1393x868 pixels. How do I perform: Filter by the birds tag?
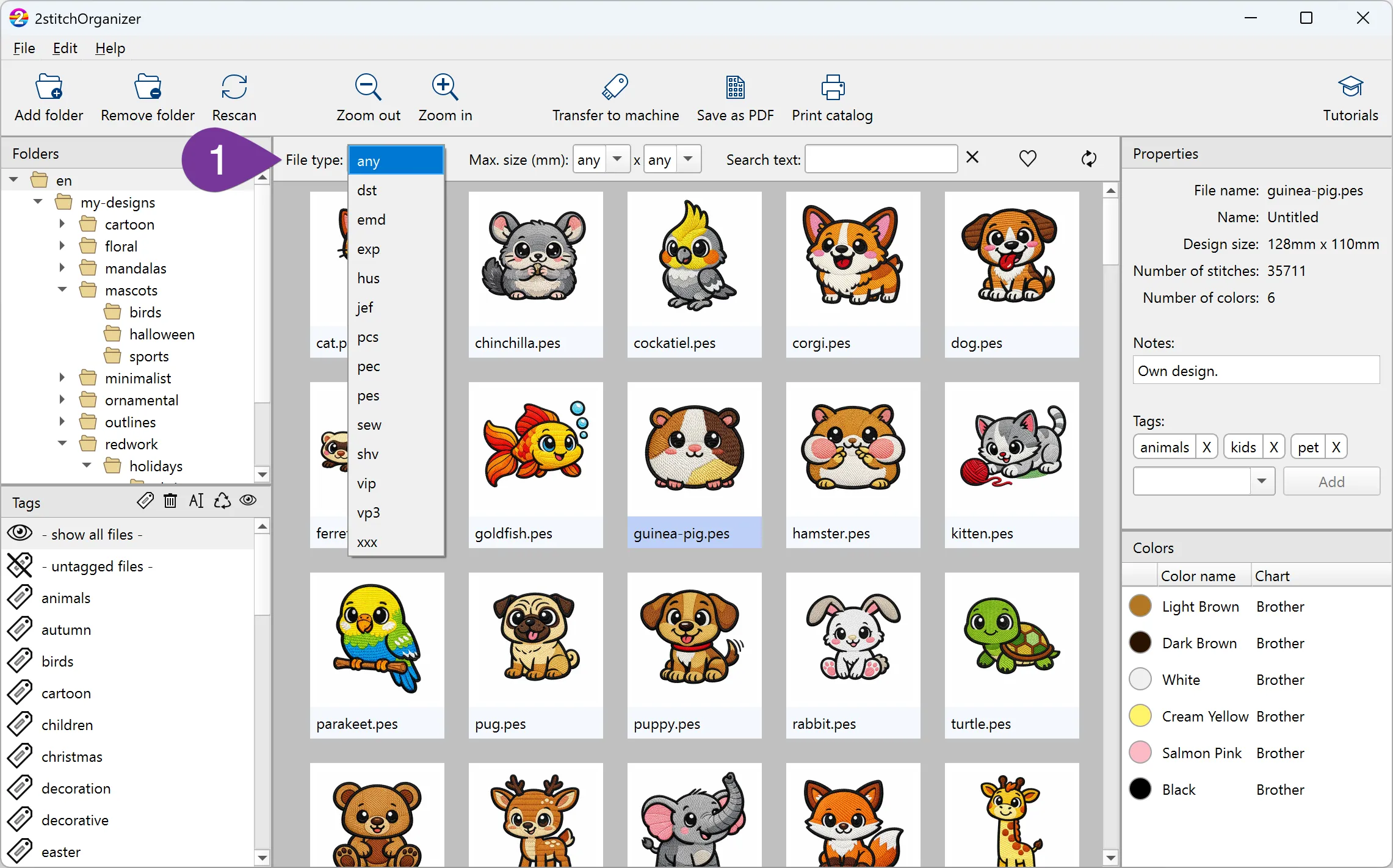pos(129,661)
